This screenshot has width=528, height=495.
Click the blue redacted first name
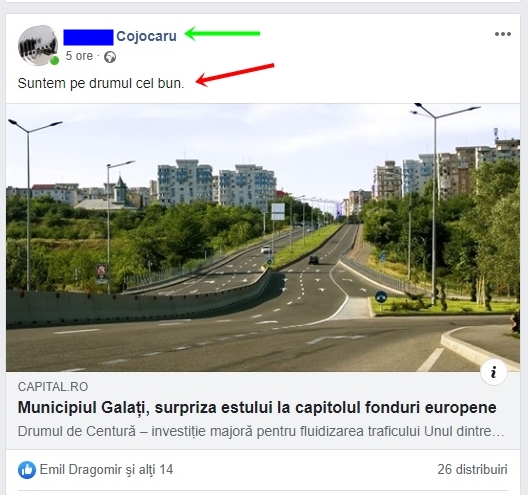[88, 37]
